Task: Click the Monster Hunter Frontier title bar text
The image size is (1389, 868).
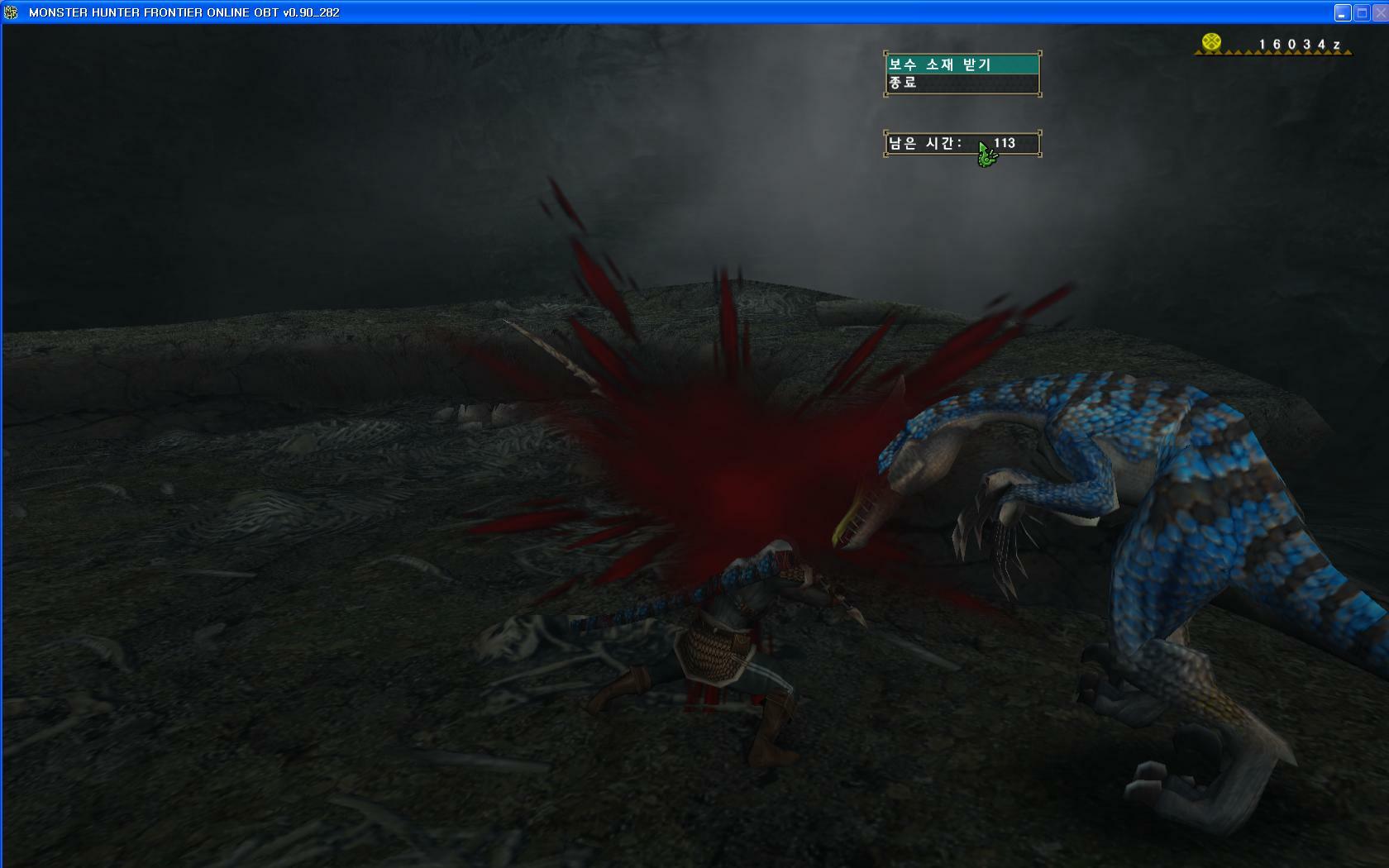Action: click(184, 12)
